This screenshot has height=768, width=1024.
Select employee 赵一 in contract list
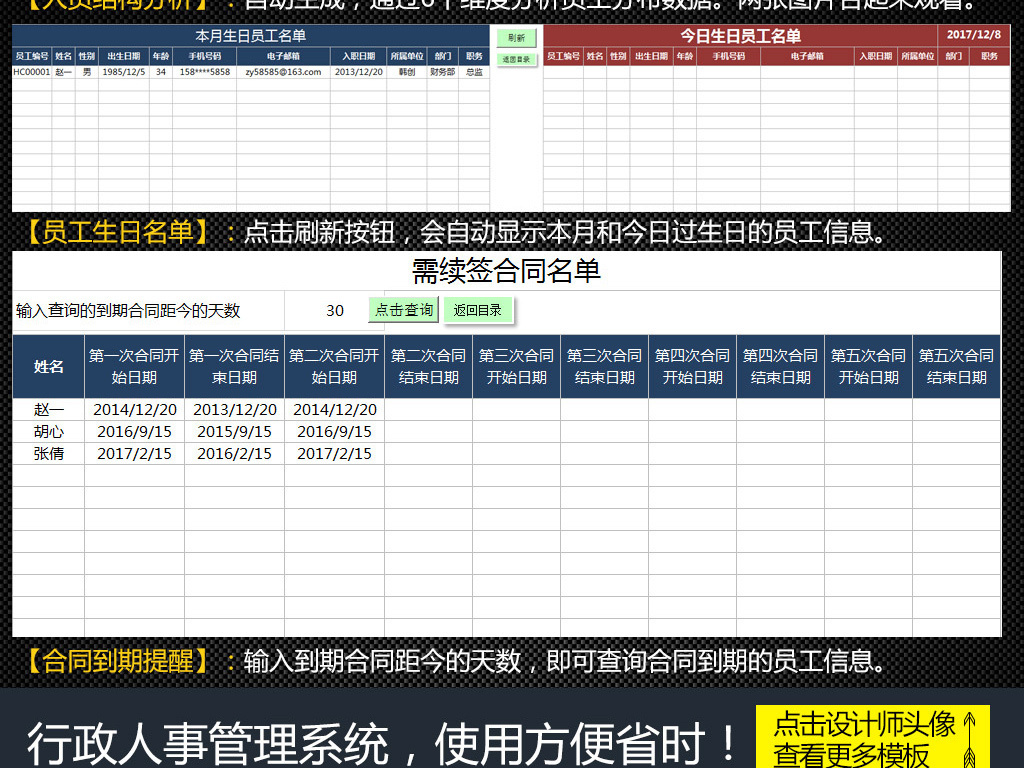coord(48,409)
